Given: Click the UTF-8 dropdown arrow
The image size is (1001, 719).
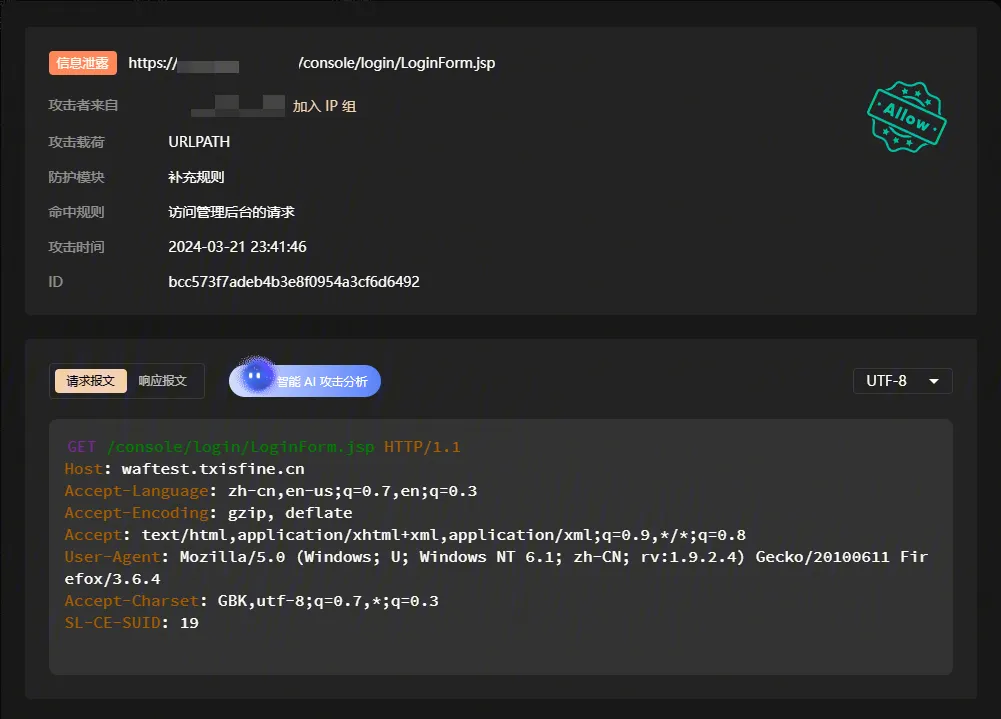Looking at the screenshot, I should point(934,381).
